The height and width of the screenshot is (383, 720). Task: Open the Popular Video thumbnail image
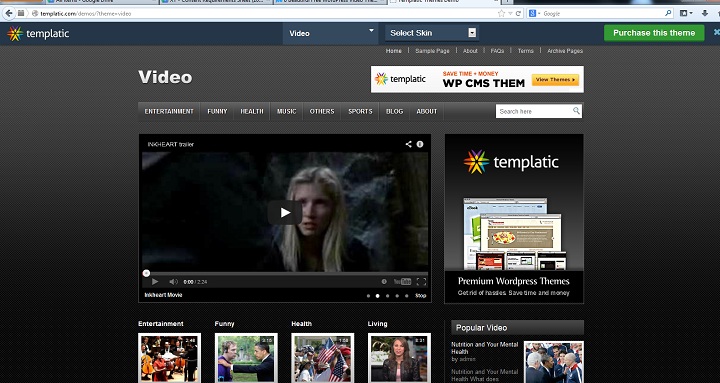554,362
